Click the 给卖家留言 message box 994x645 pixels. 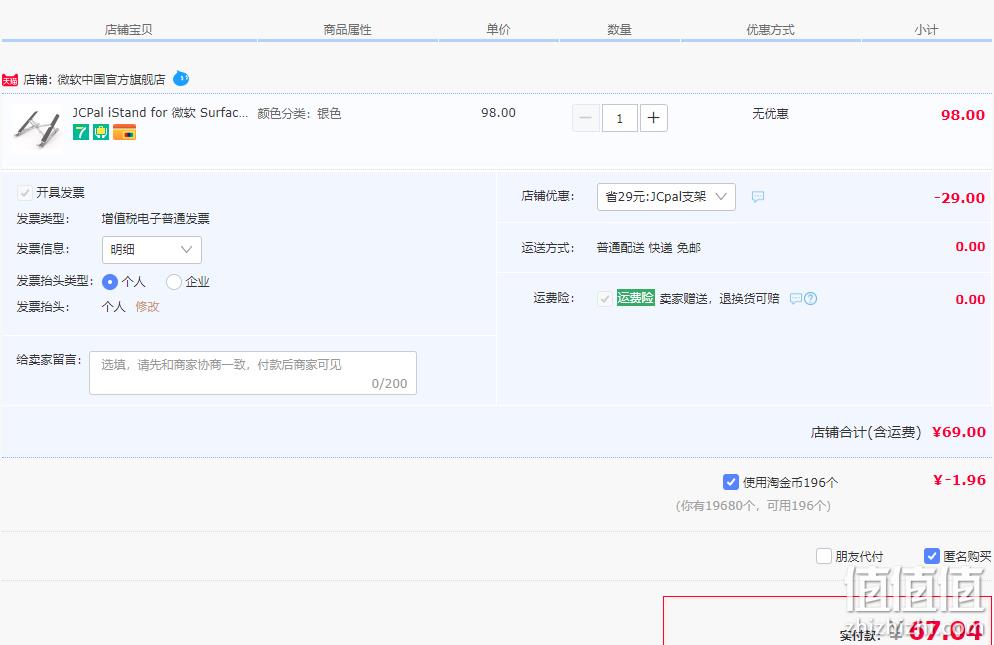coord(253,373)
